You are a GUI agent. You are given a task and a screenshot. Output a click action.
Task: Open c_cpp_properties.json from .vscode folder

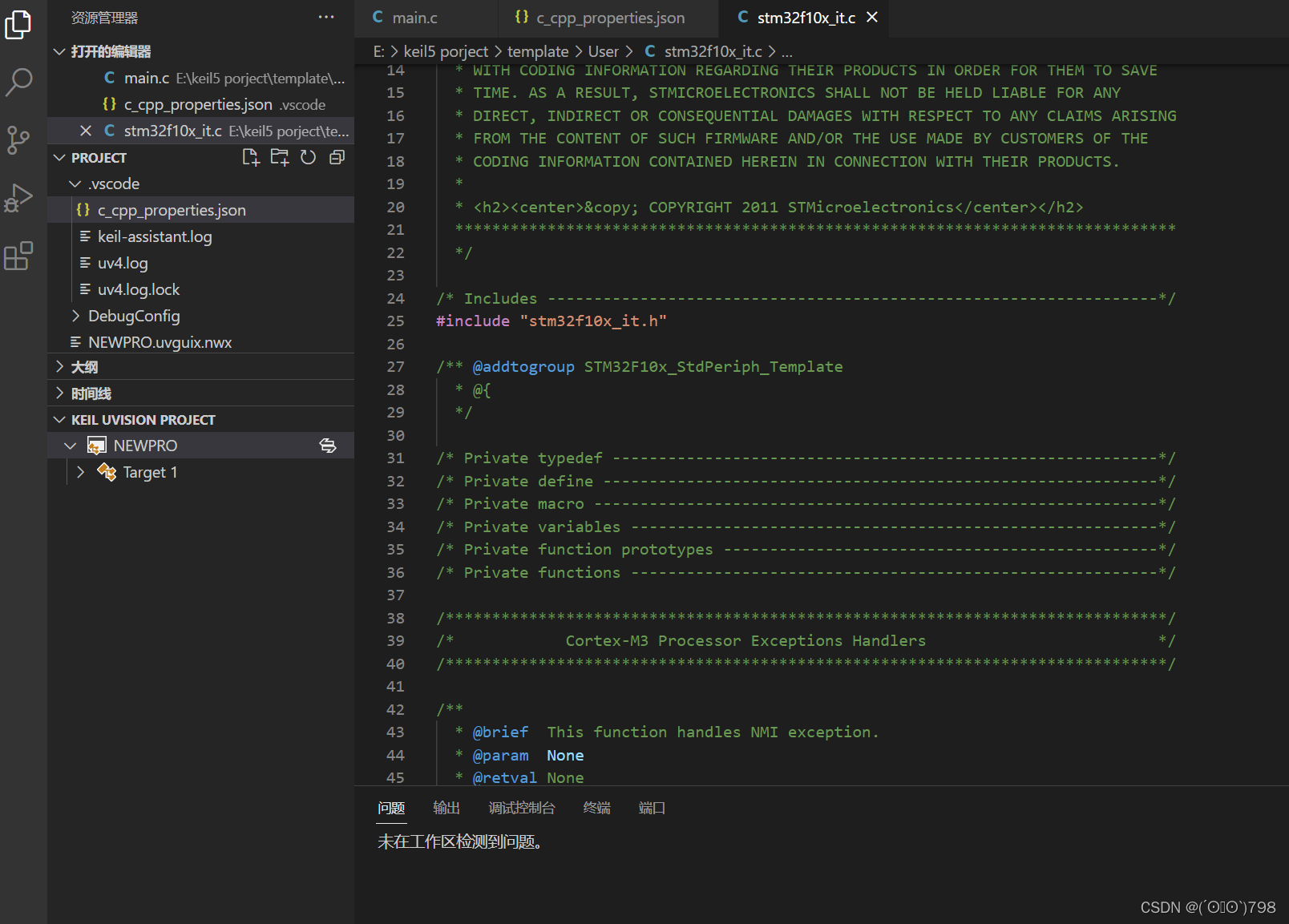tap(171, 209)
